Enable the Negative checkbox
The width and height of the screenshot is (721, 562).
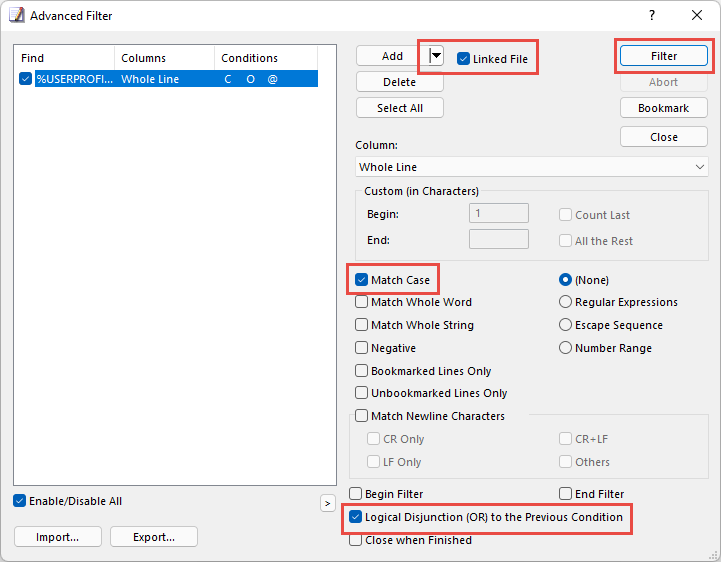(361, 348)
